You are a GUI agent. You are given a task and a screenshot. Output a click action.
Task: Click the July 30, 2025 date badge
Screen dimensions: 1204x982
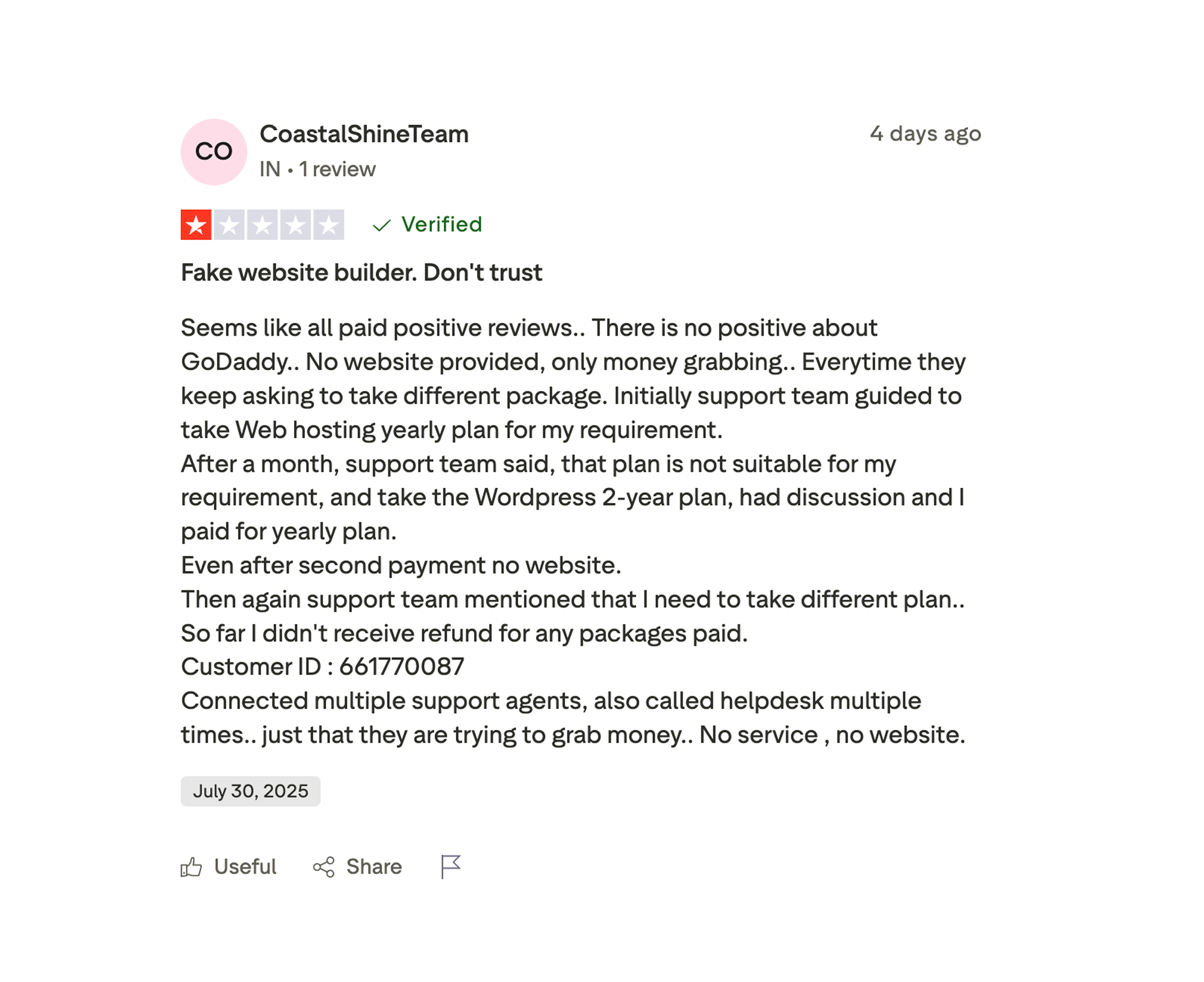click(x=251, y=791)
